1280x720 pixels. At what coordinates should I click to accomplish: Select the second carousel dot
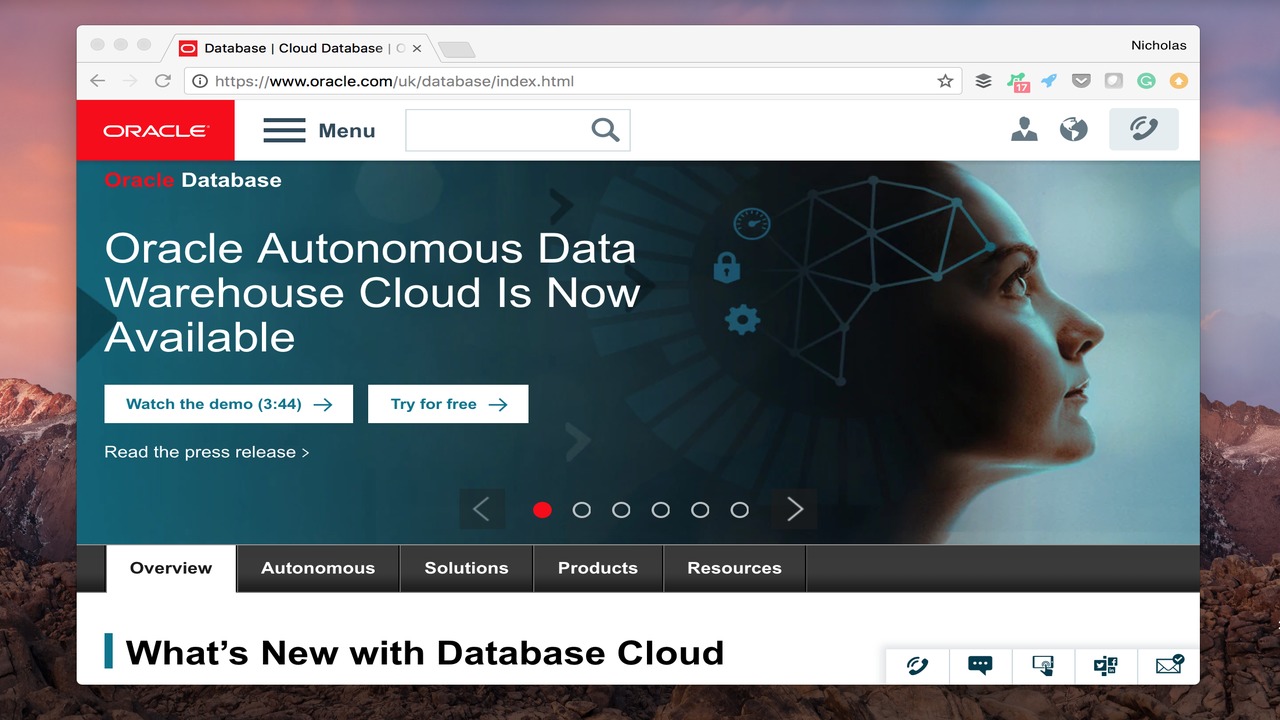(581, 510)
